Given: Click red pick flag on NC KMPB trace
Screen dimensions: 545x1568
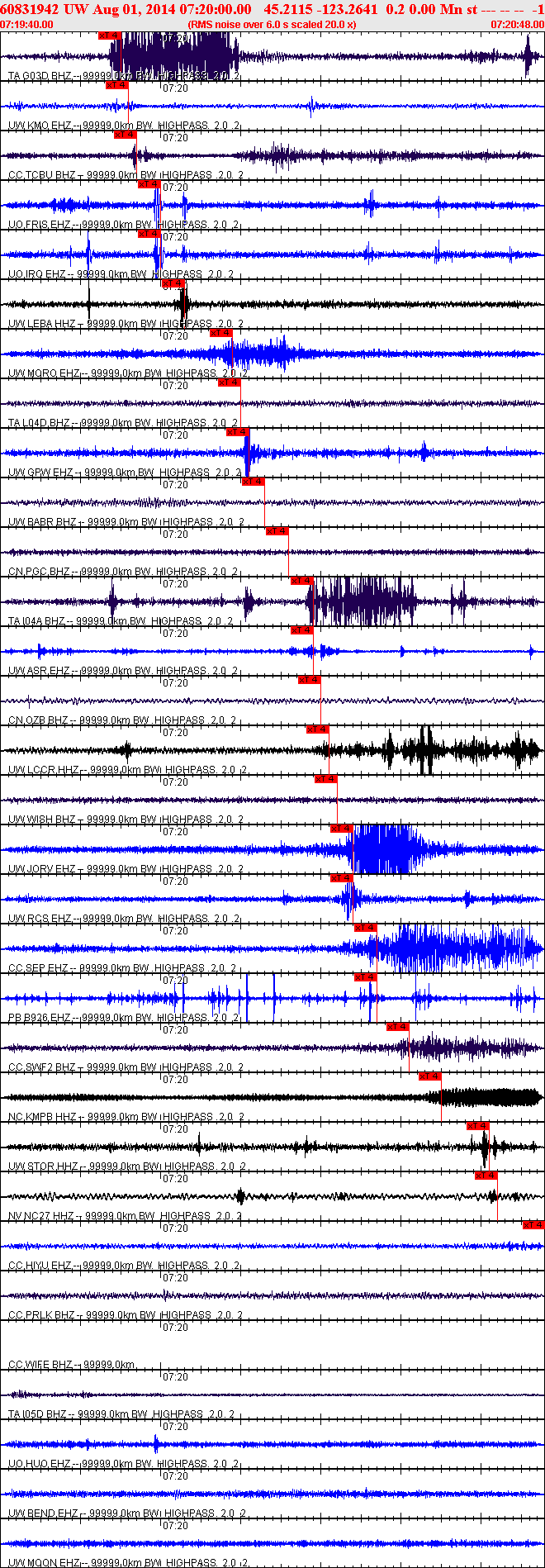Looking at the screenshot, I should 430,1076.
